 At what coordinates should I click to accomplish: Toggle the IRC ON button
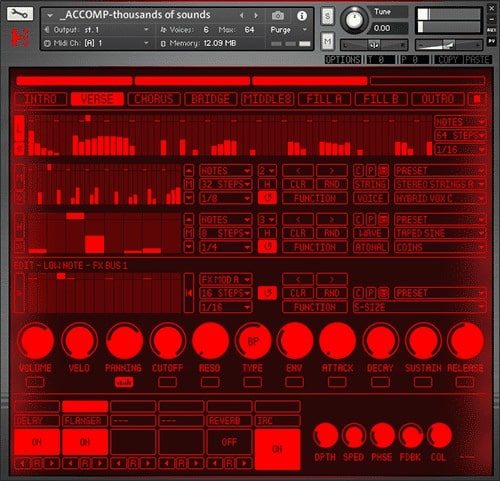click(277, 449)
